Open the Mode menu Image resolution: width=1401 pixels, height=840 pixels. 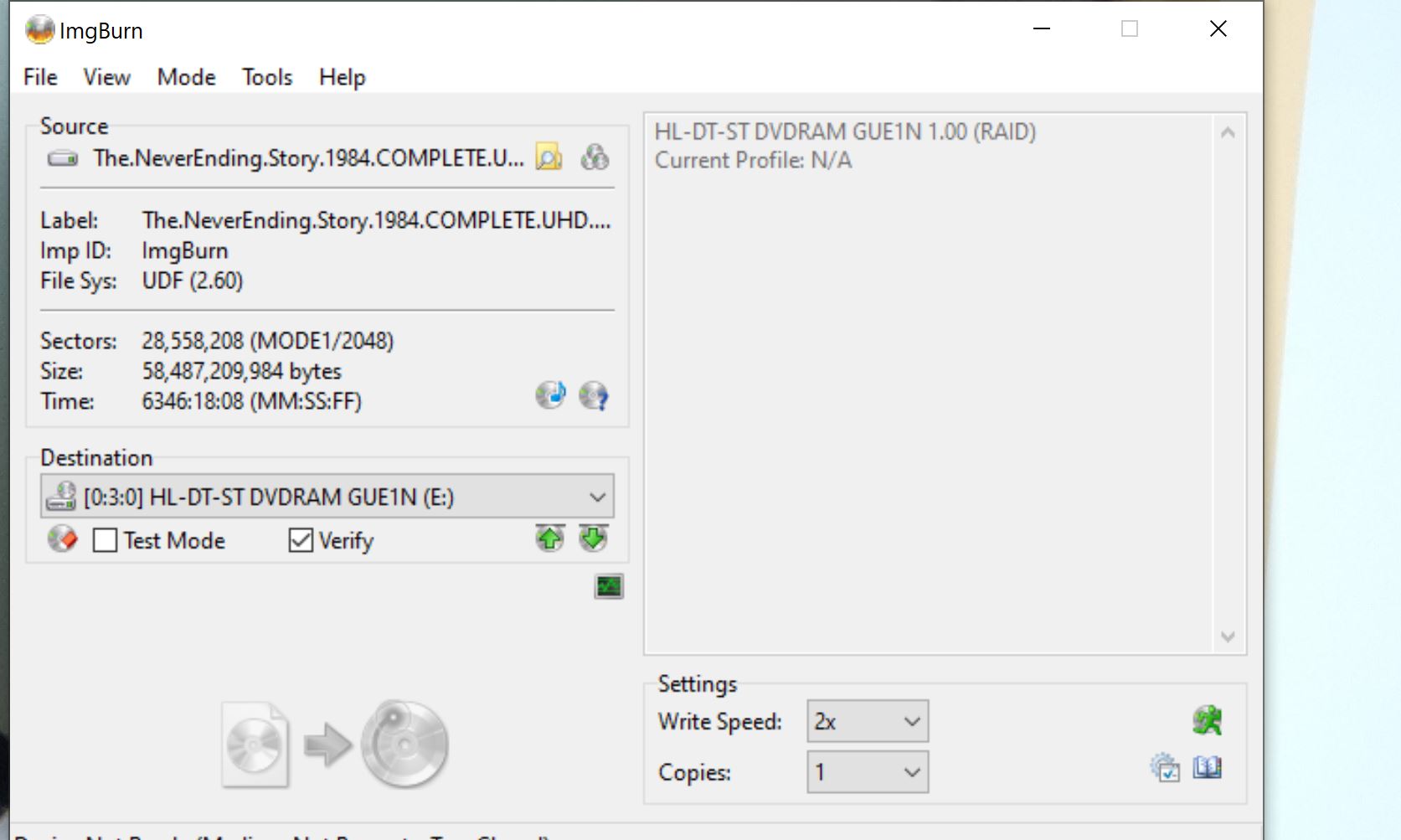click(186, 77)
